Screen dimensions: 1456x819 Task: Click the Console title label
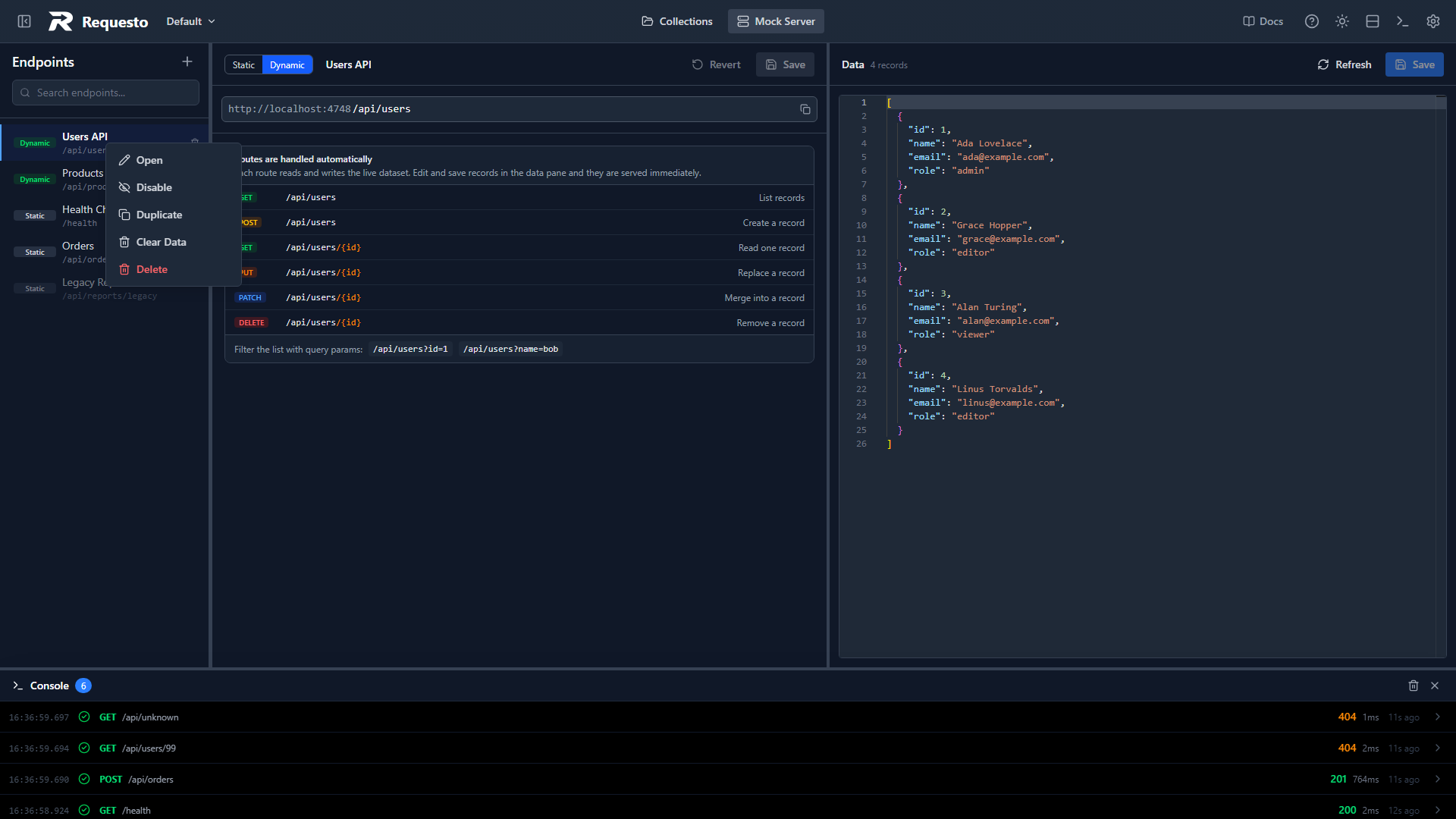click(x=49, y=686)
